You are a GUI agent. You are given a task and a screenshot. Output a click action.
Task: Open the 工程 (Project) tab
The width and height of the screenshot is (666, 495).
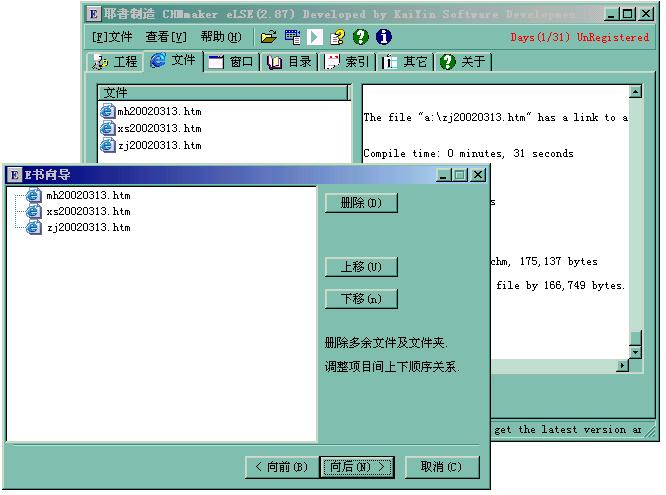pos(114,61)
